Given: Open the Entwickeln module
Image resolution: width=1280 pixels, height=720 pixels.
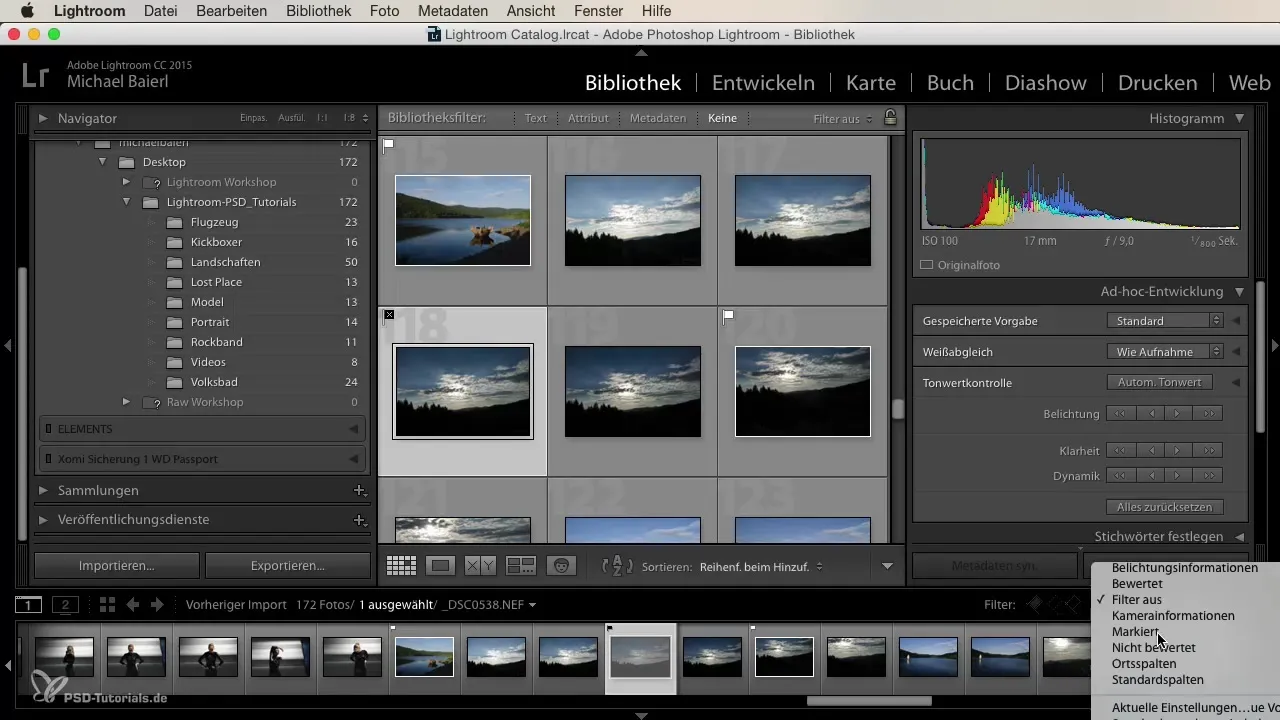Looking at the screenshot, I should [763, 83].
